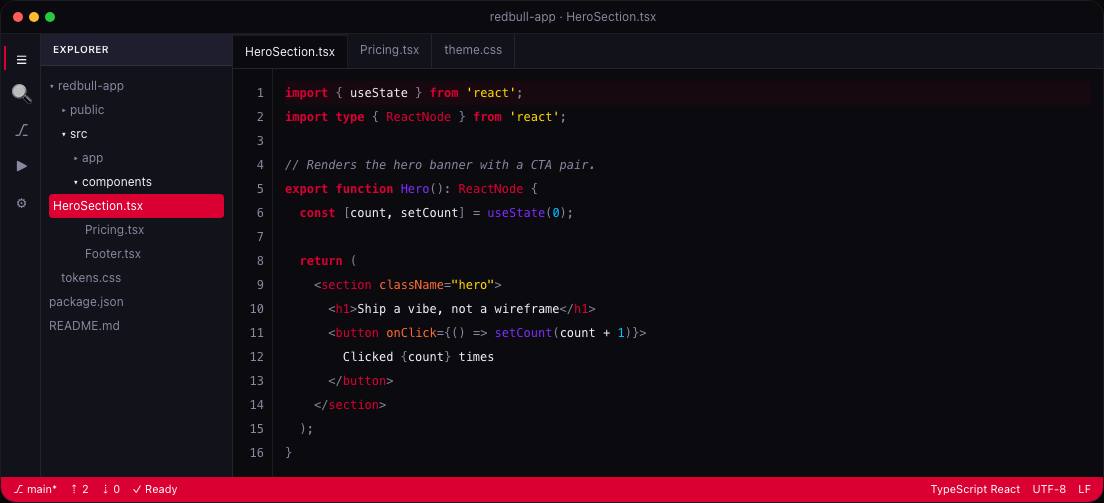Change language mode TypeScript React
The image size is (1104, 503).
click(x=975, y=489)
